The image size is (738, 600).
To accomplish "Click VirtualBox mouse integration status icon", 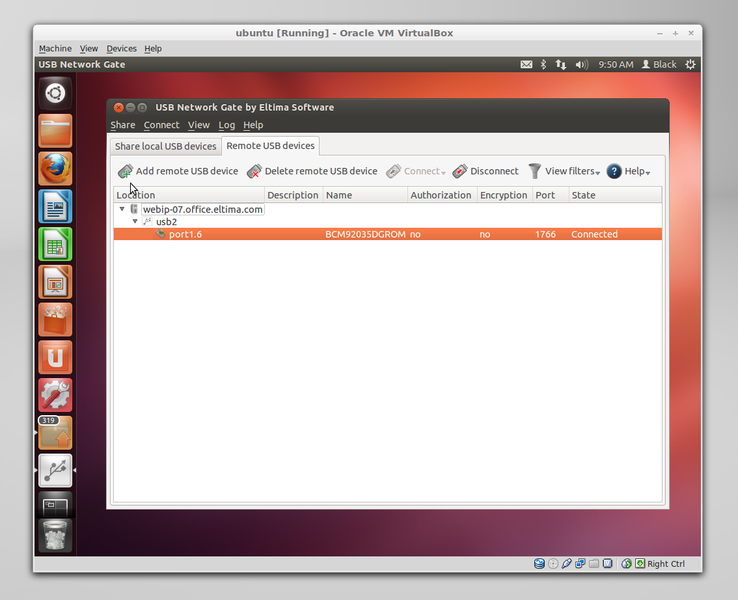I will [626, 564].
